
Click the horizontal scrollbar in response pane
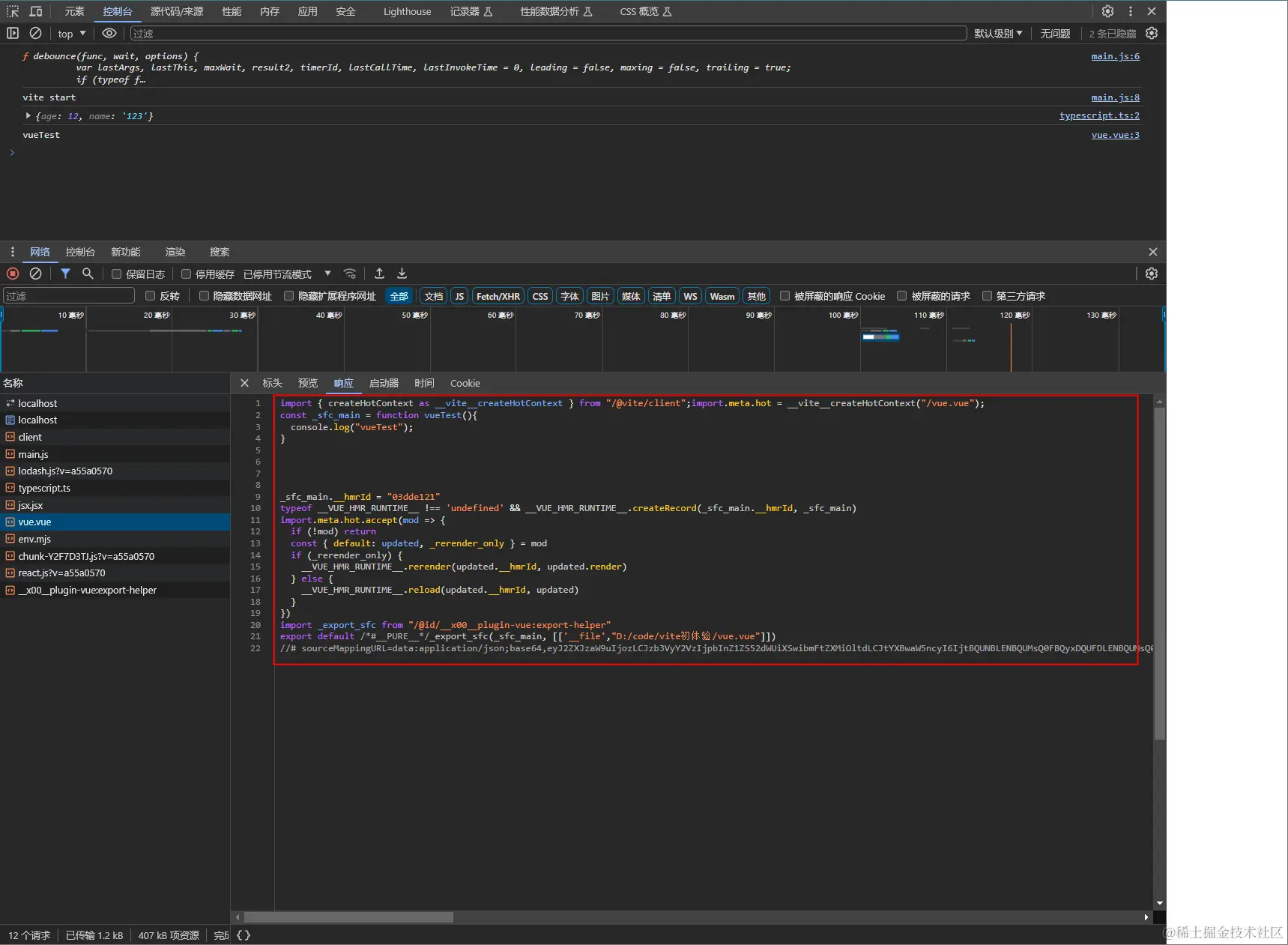[348, 917]
